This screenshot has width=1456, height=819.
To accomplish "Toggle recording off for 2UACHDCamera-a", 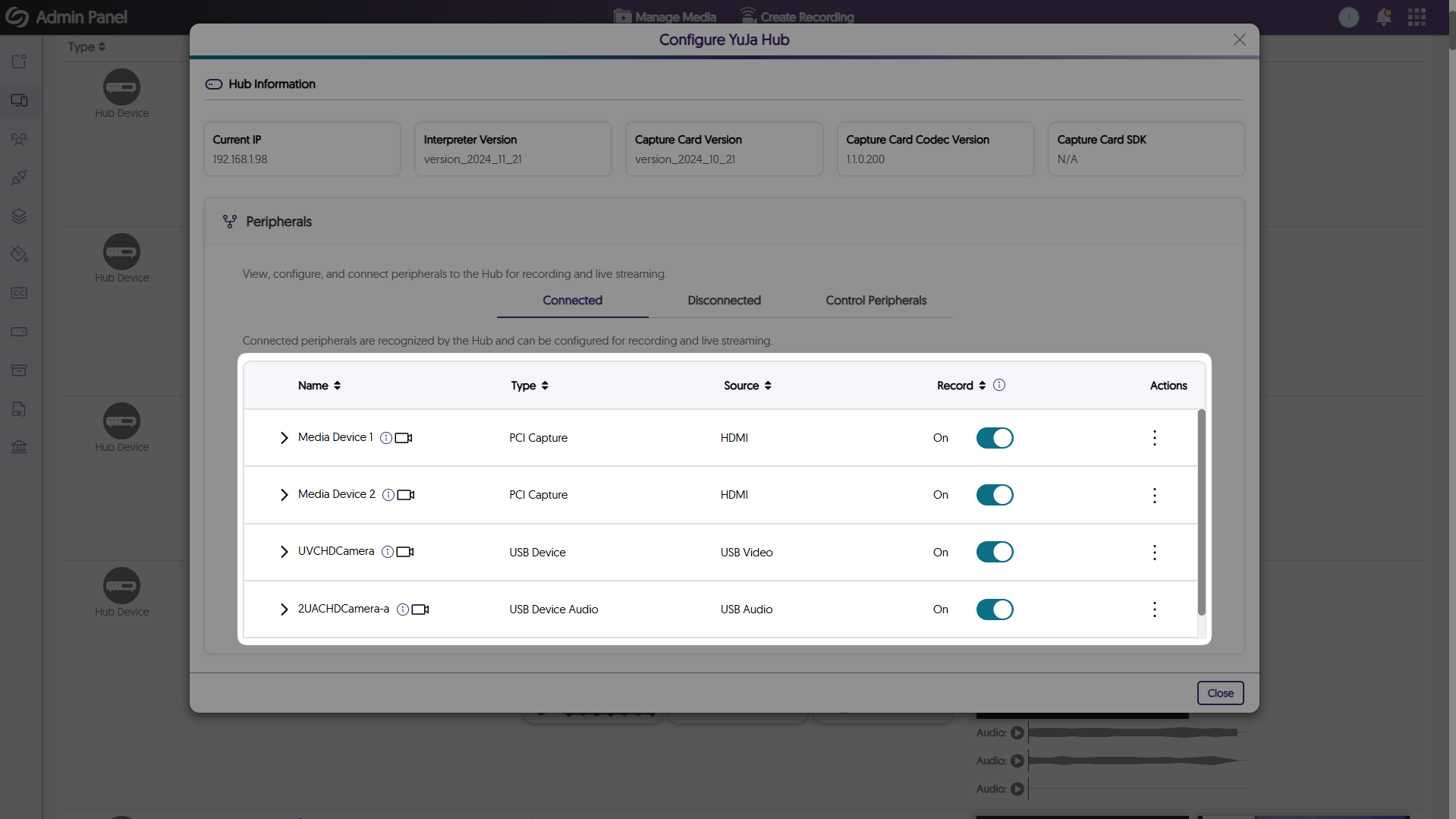I will pyautogui.click(x=995, y=609).
